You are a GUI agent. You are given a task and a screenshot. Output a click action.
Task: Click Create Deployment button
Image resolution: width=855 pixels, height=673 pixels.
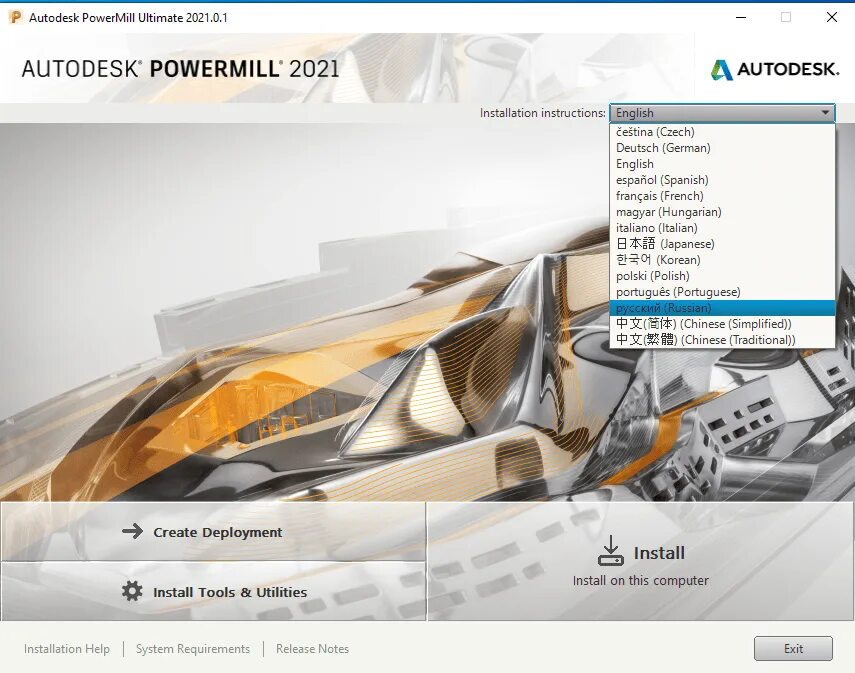click(x=213, y=532)
